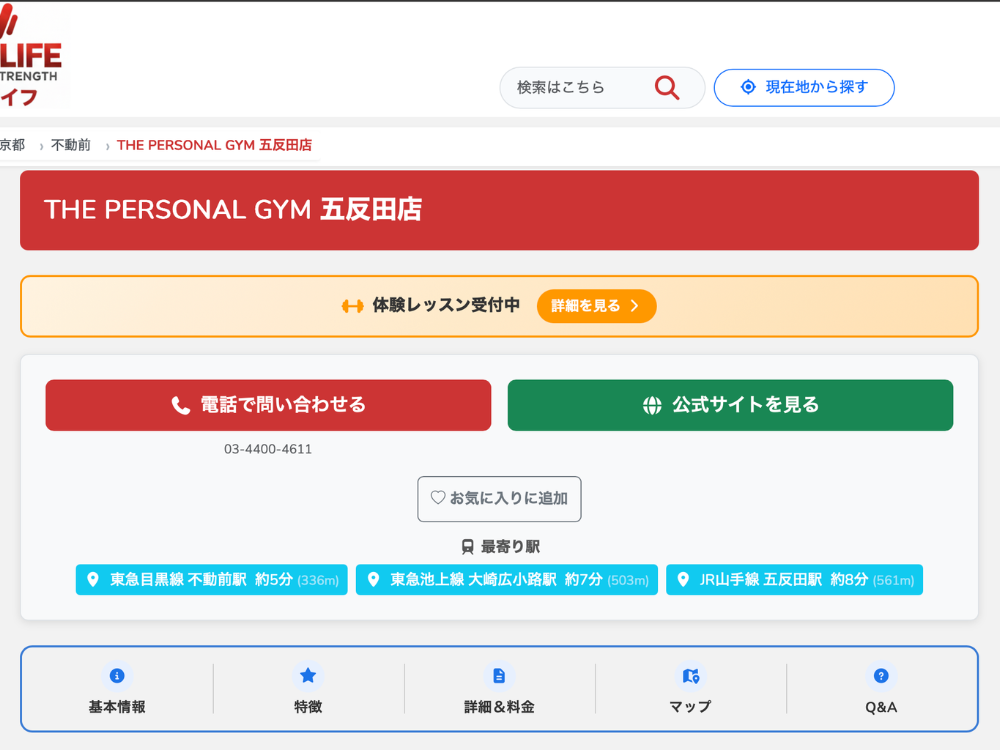Click the red magnifier search icon
This screenshot has height=750, width=1000.
(666, 87)
